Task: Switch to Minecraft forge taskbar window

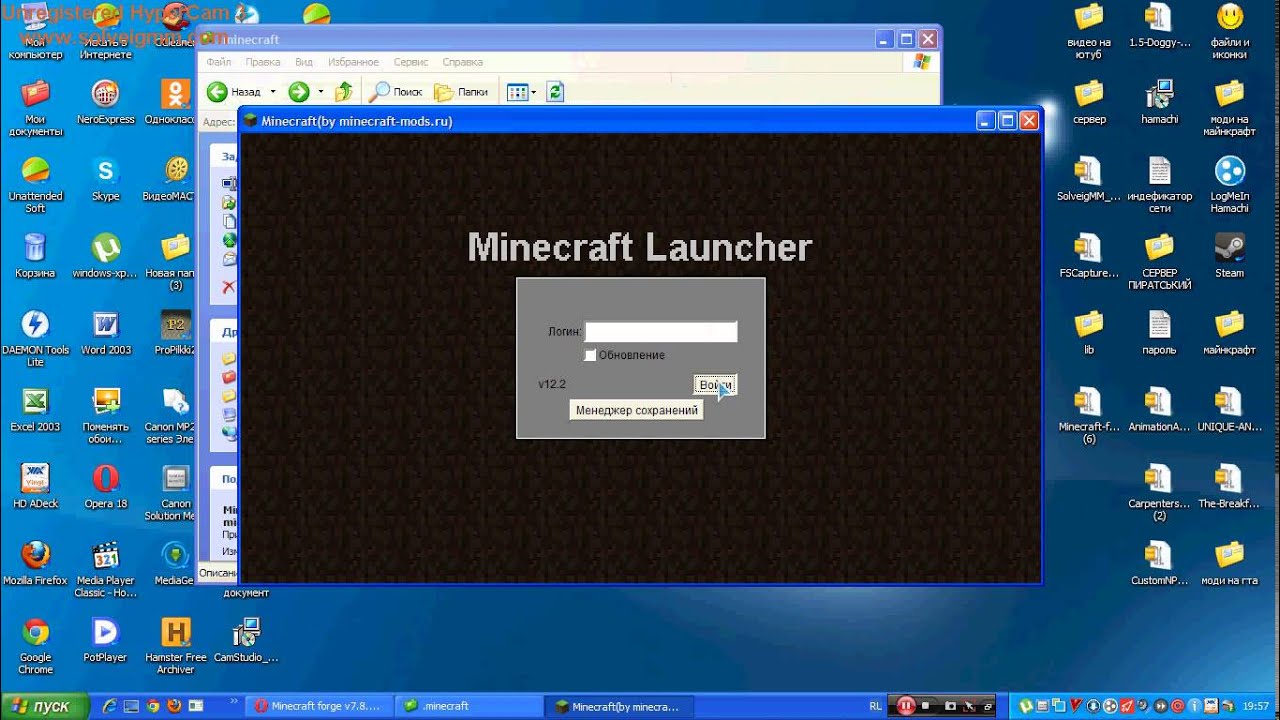Action: coord(319,706)
